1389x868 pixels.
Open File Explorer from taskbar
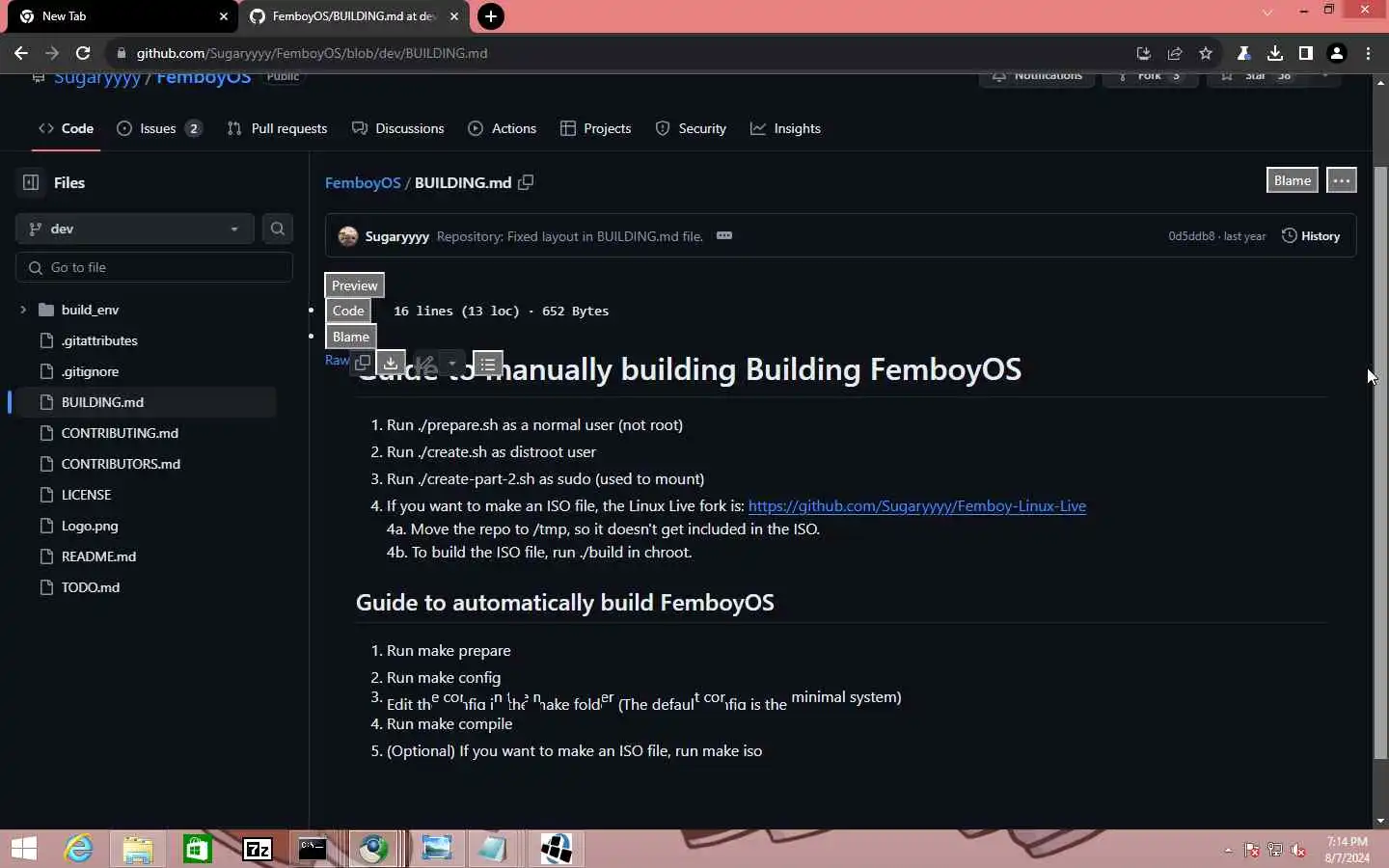(138, 849)
